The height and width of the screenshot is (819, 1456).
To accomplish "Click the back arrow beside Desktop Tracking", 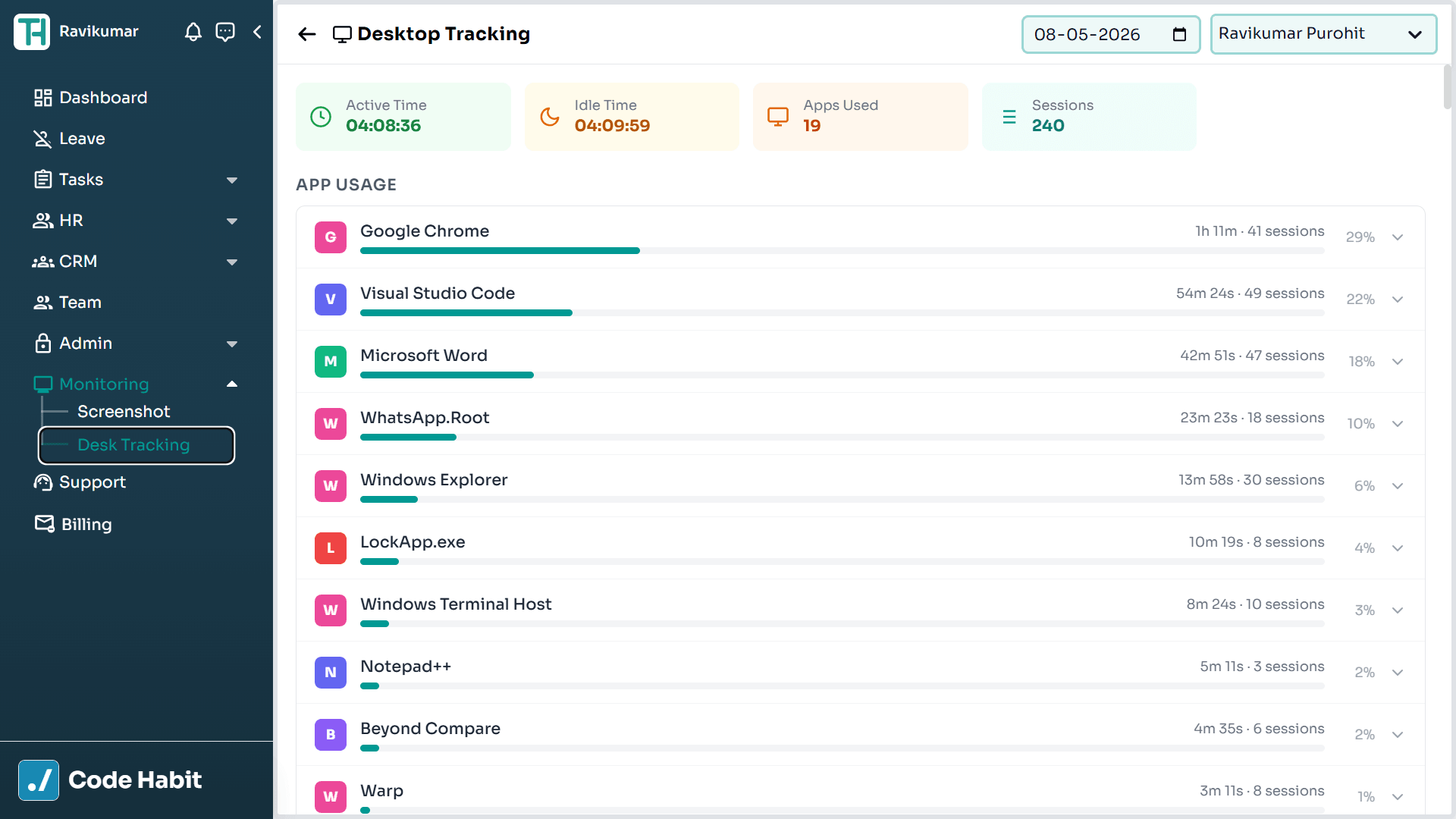I will click(307, 34).
